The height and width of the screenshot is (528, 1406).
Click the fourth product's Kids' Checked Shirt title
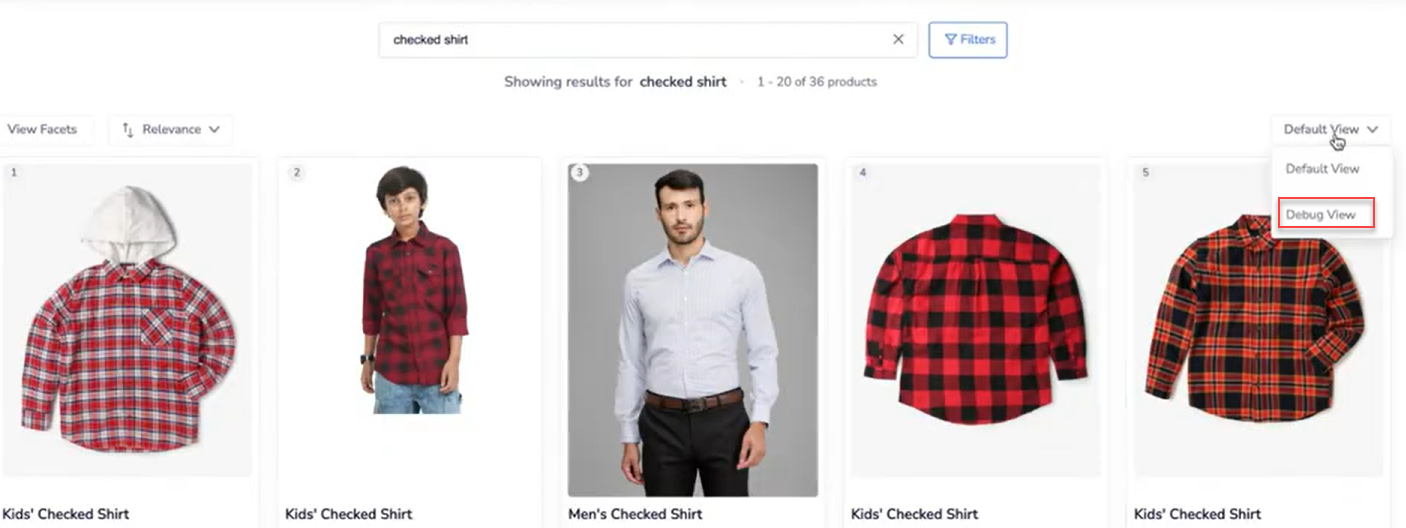[914, 514]
